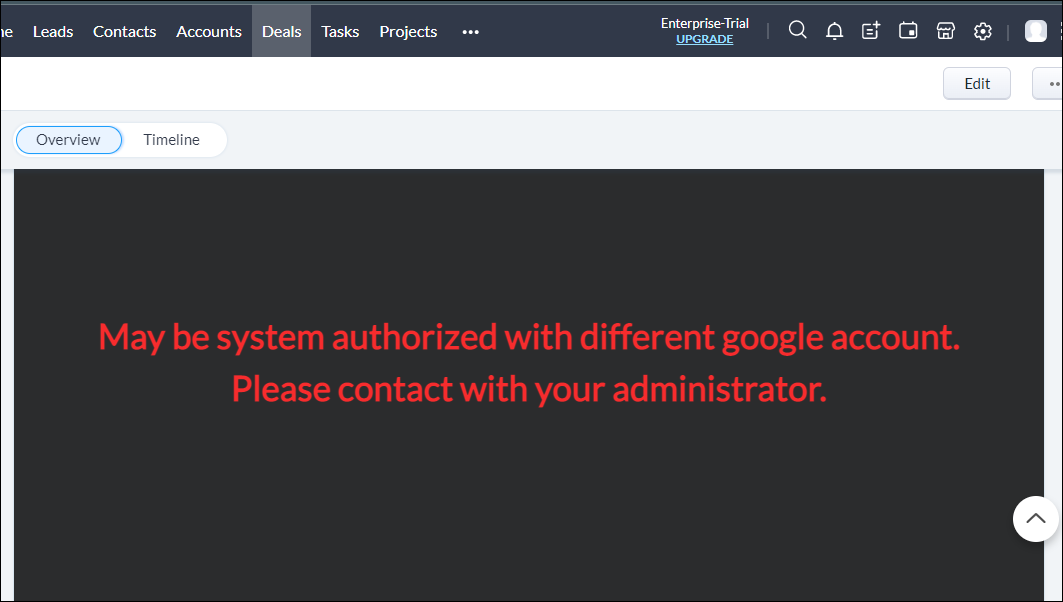
Task: Open the setup gear icon
Action: pos(982,31)
